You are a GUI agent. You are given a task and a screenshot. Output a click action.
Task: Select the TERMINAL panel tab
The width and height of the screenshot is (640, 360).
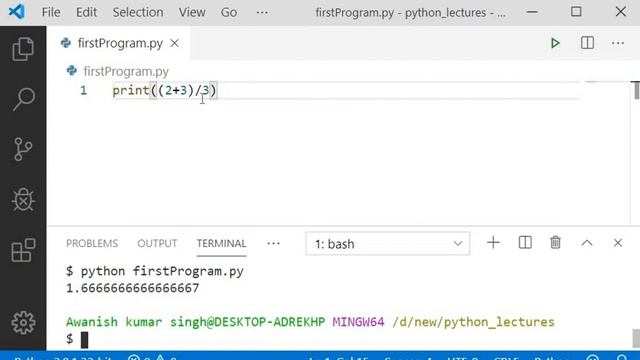click(222, 243)
